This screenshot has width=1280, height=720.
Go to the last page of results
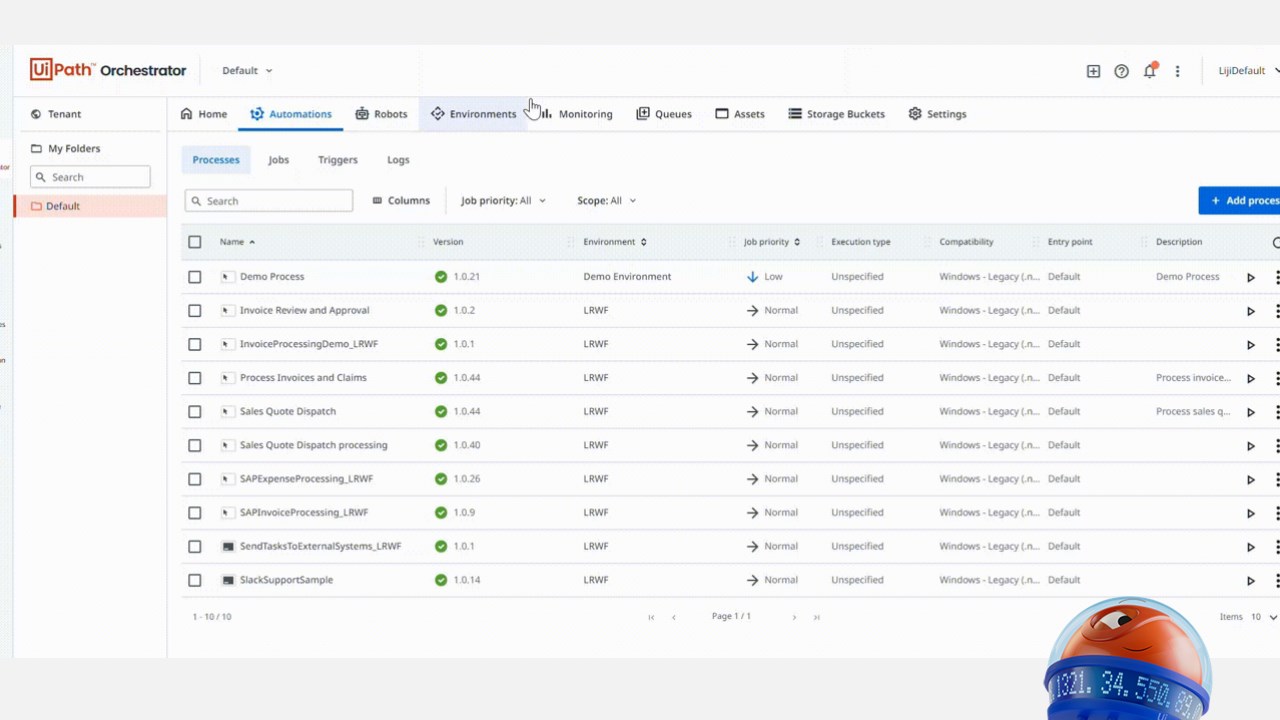tap(816, 617)
